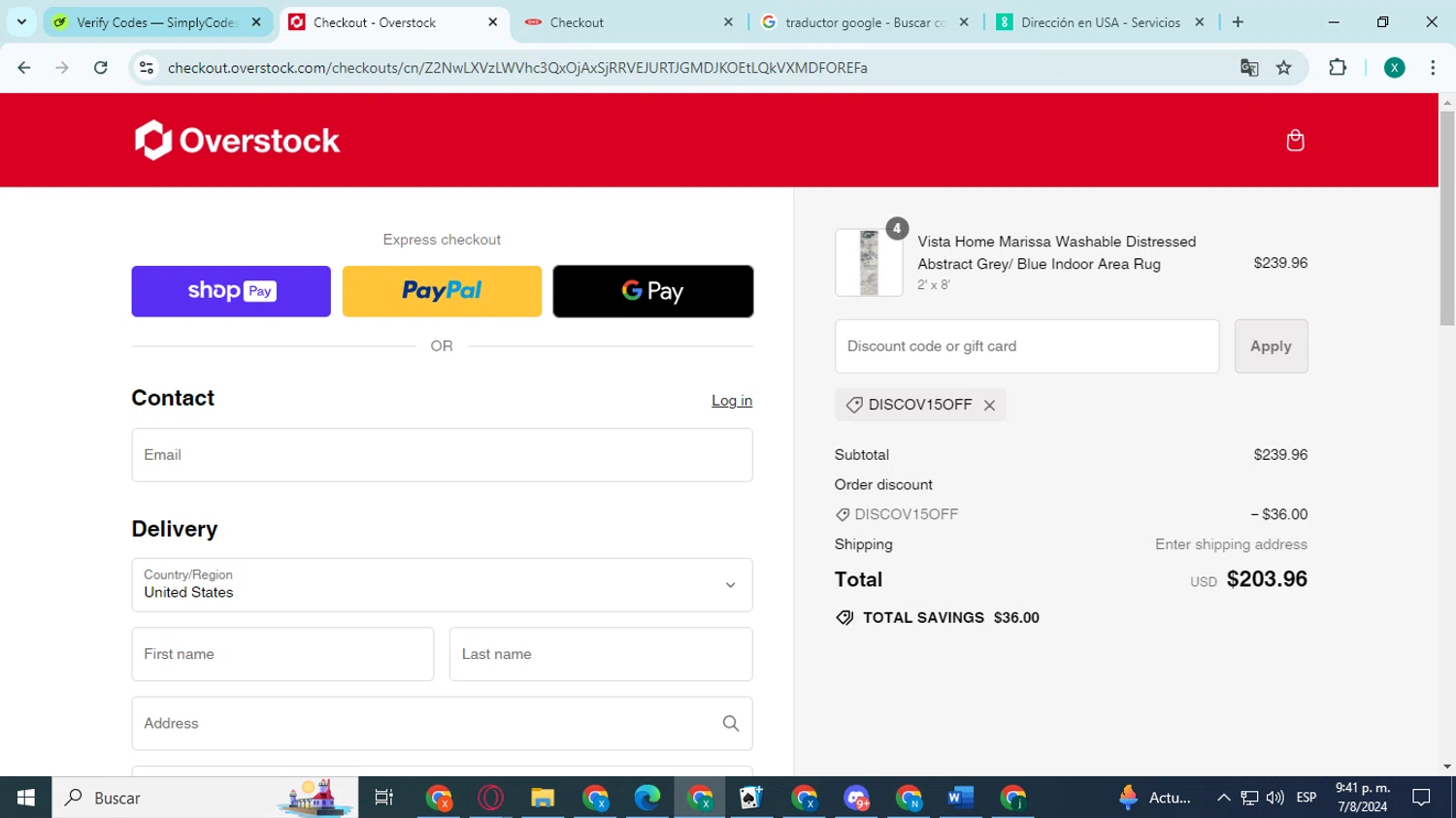The height and width of the screenshot is (818, 1456).
Task: Go forward in browser history
Action: pyautogui.click(x=62, y=68)
